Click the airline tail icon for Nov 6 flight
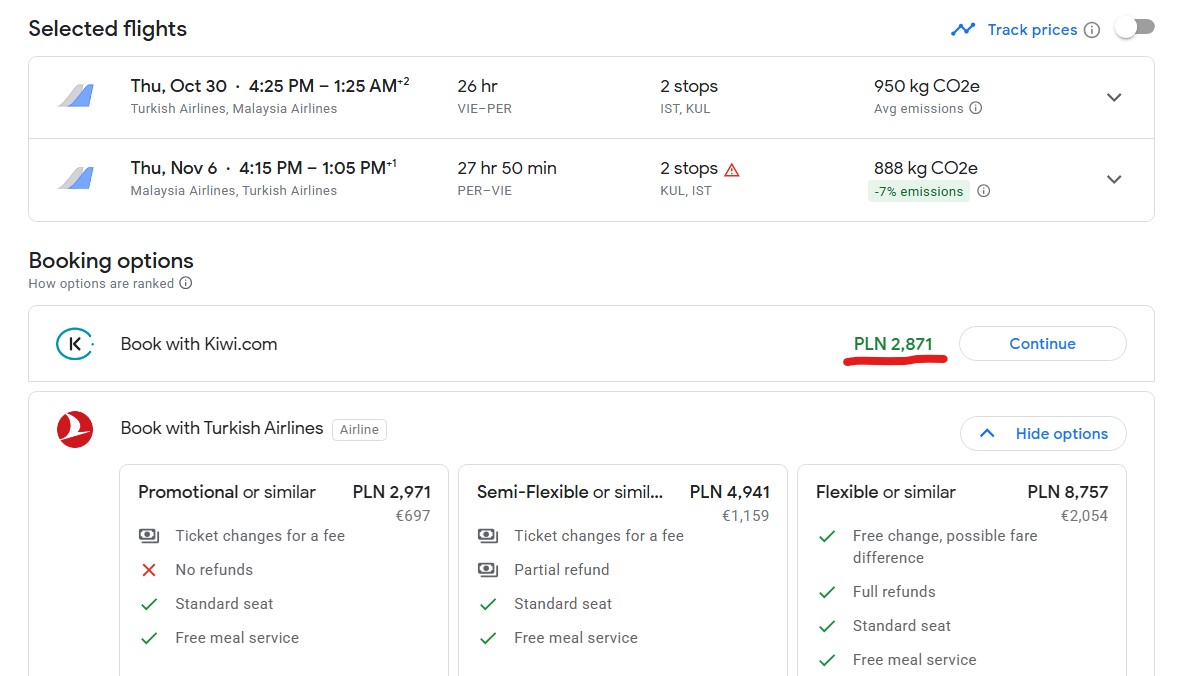The height and width of the screenshot is (676, 1180). (x=76, y=178)
